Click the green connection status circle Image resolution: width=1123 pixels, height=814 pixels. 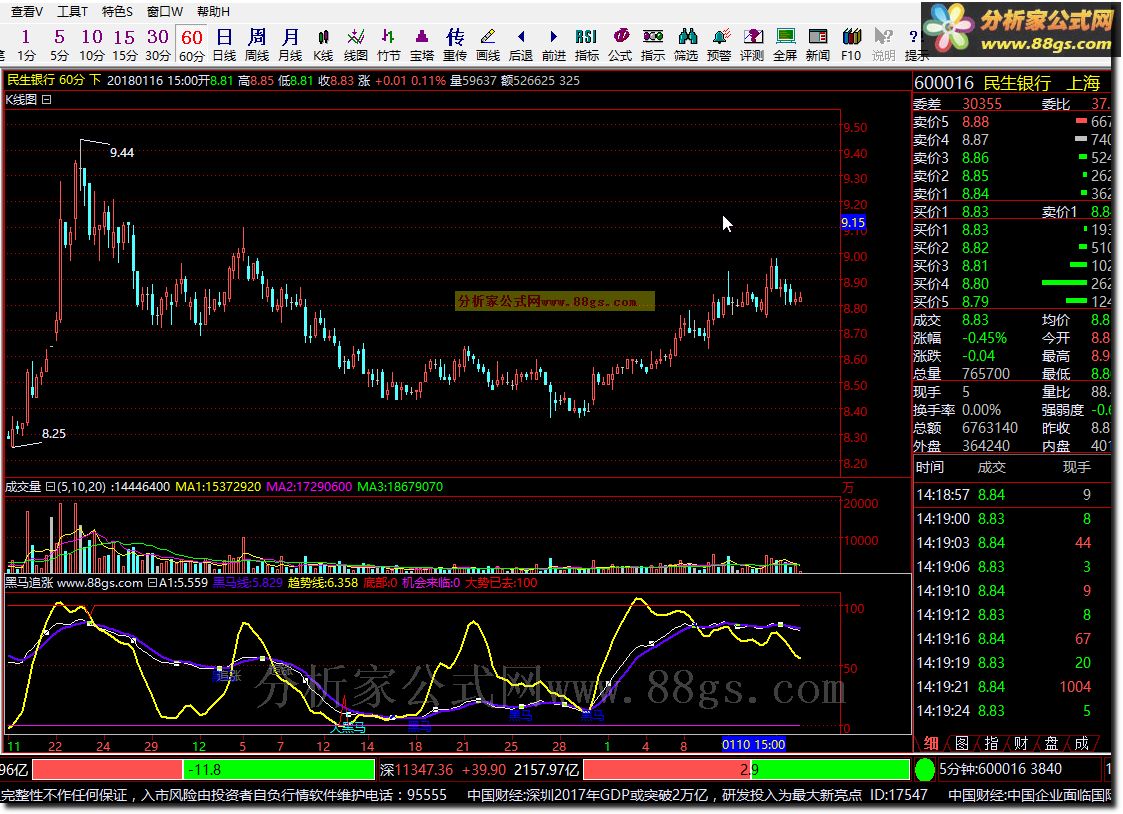coord(925,770)
